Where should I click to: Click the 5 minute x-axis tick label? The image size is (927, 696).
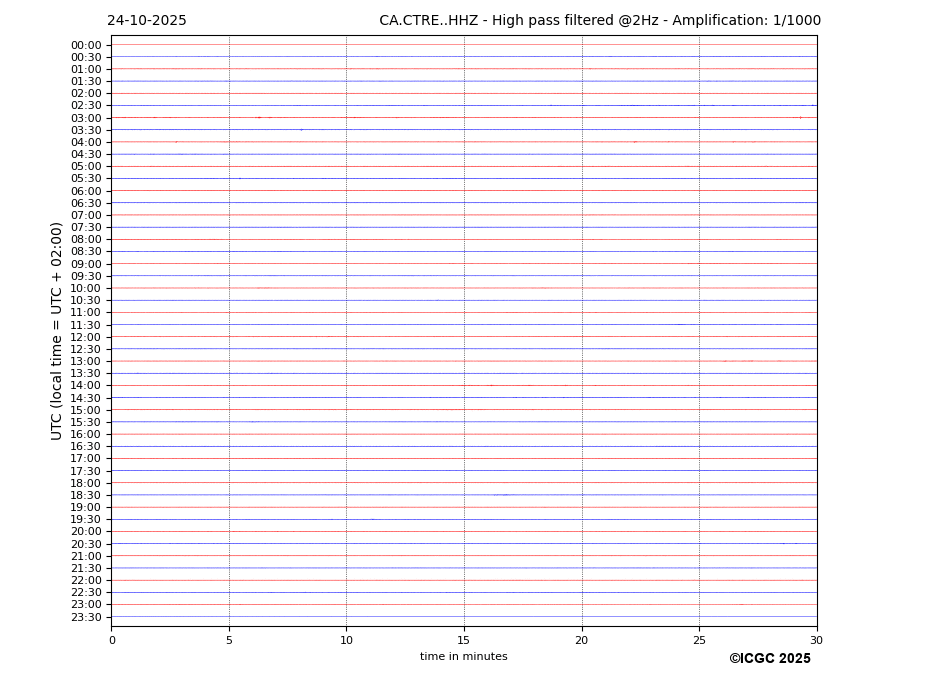click(x=229, y=641)
